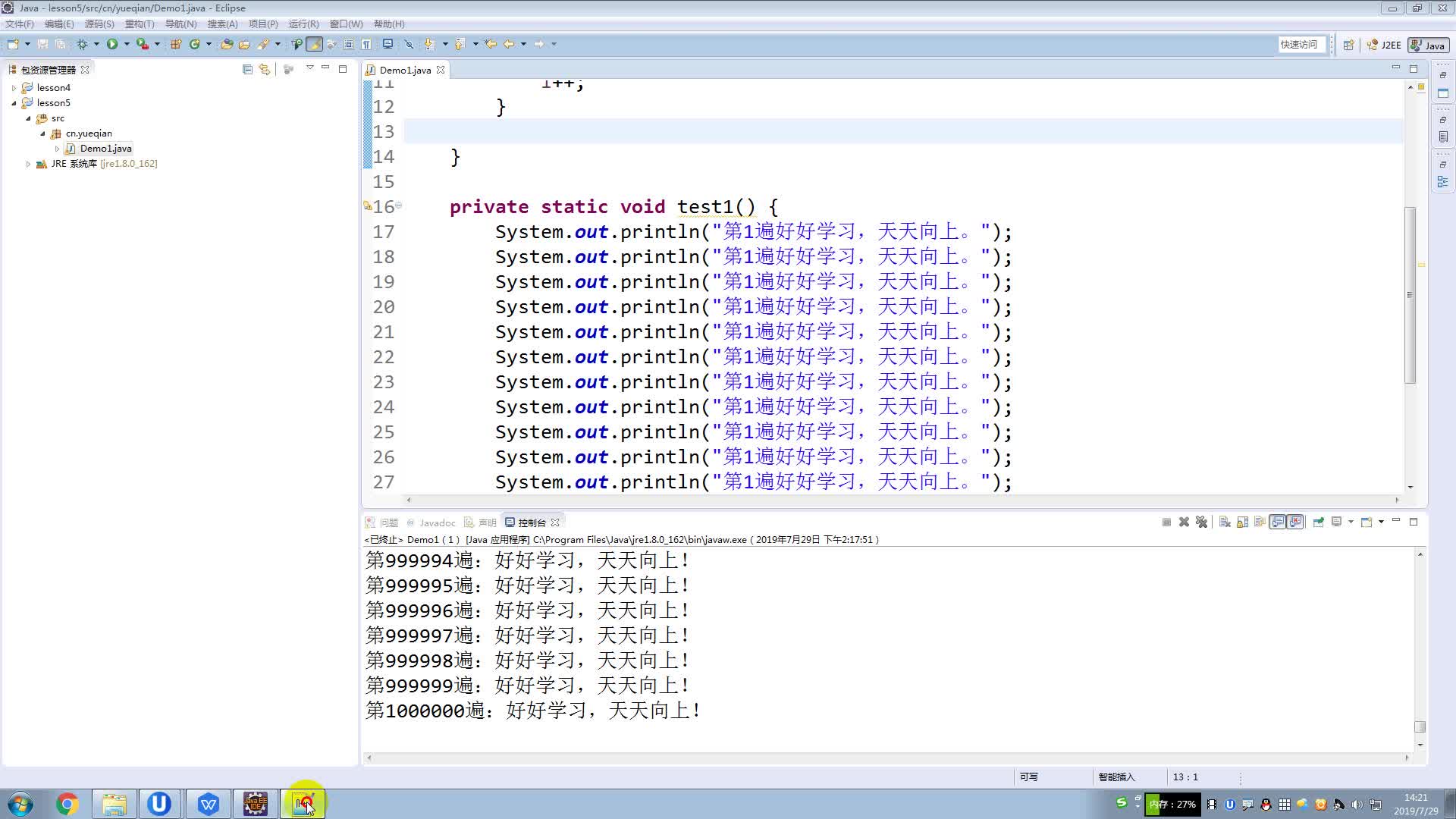
Task: Clear the console output
Action: tap(1225, 522)
